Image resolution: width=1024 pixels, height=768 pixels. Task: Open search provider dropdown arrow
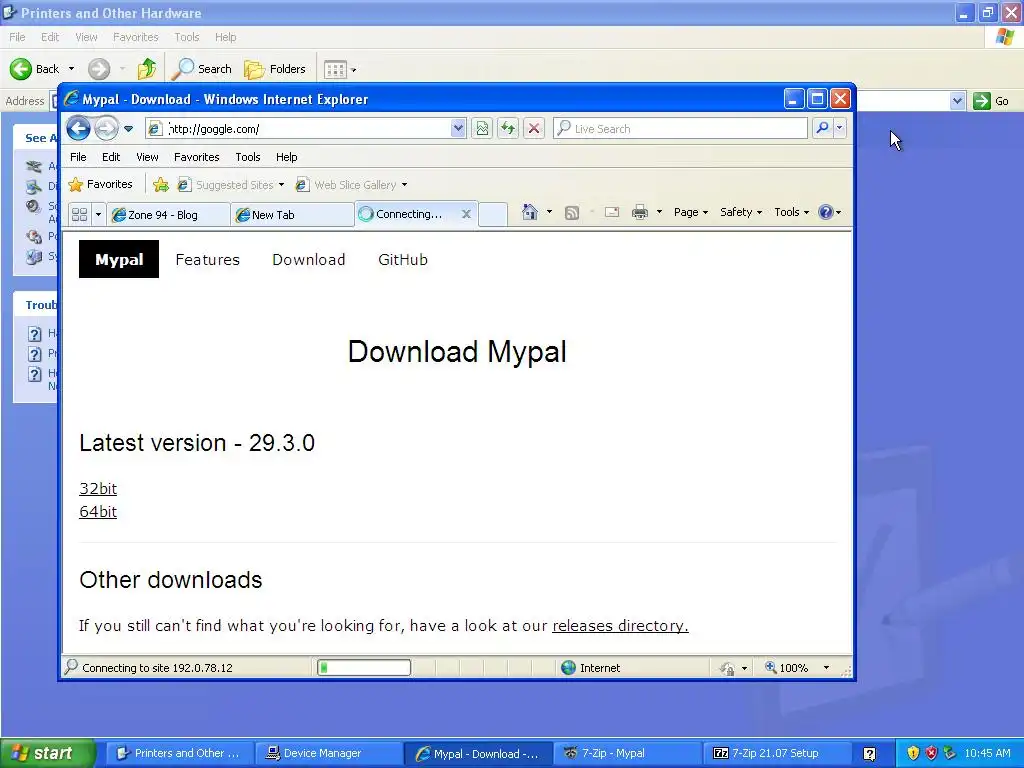[x=840, y=129]
